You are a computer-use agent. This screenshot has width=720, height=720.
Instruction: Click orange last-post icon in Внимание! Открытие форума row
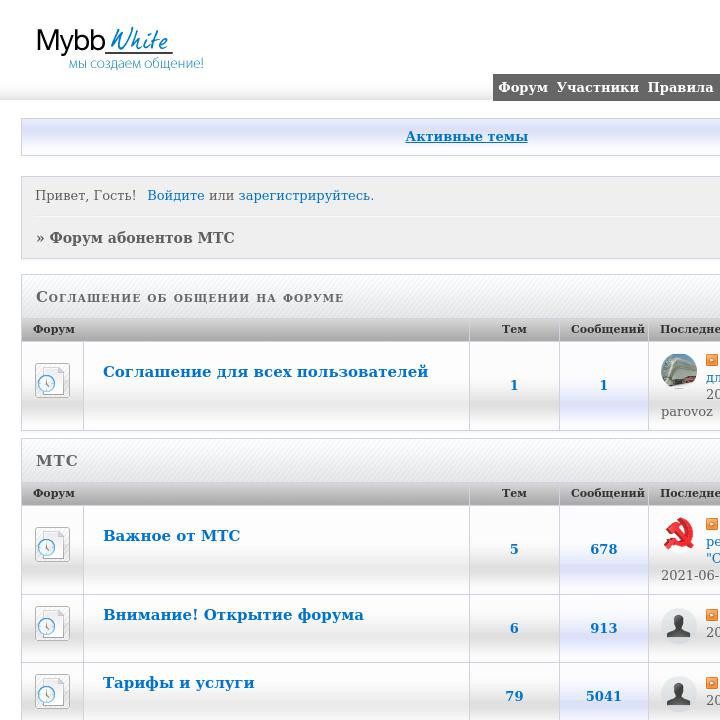click(711, 615)
